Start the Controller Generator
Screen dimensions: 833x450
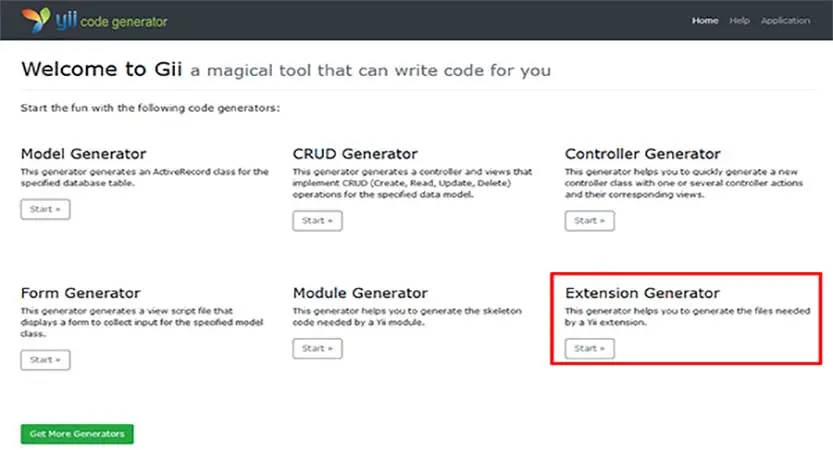click(x=589, y=220)
